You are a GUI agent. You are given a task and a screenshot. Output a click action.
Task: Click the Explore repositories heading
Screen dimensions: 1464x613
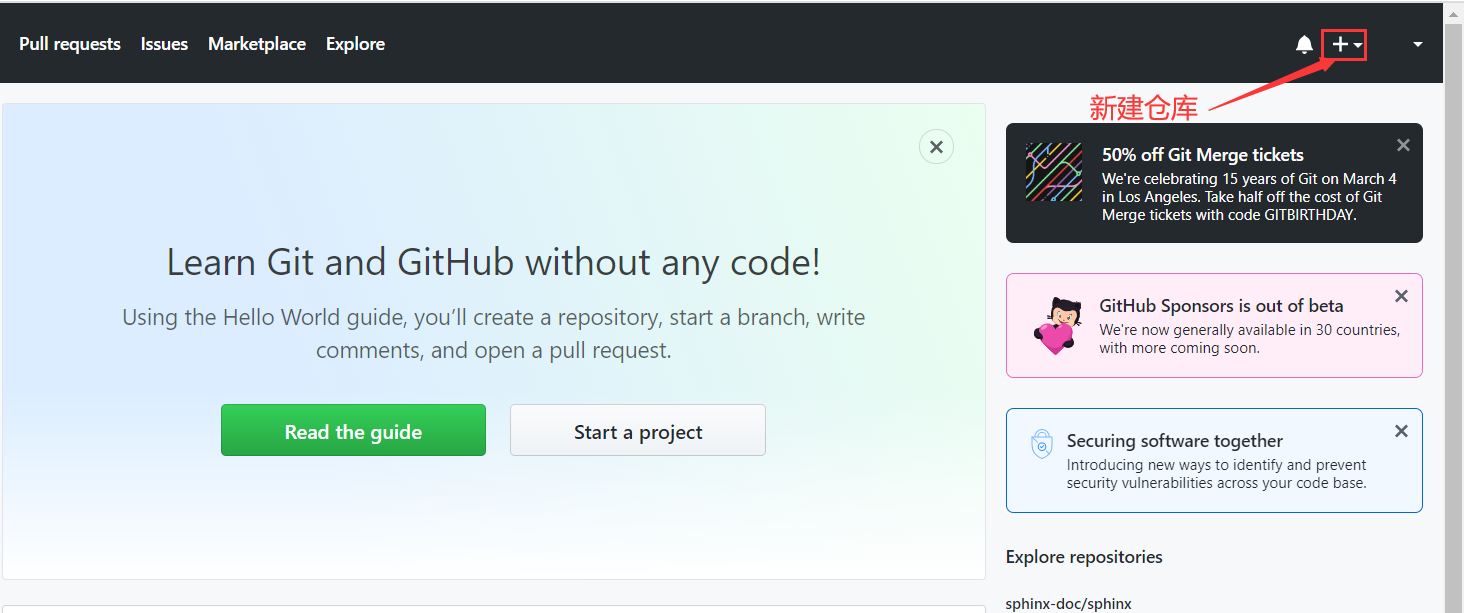click(1084, 557)
